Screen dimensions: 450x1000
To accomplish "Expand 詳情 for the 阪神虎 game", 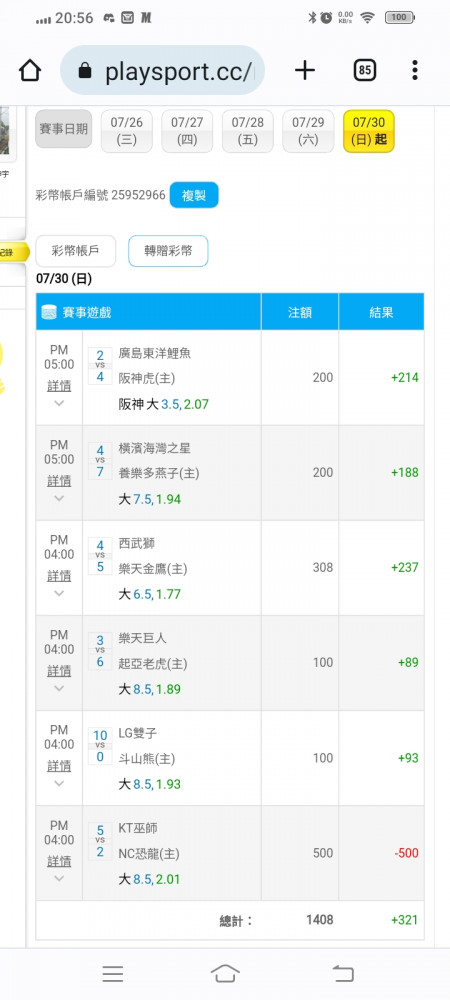I will tap(59, 386).
